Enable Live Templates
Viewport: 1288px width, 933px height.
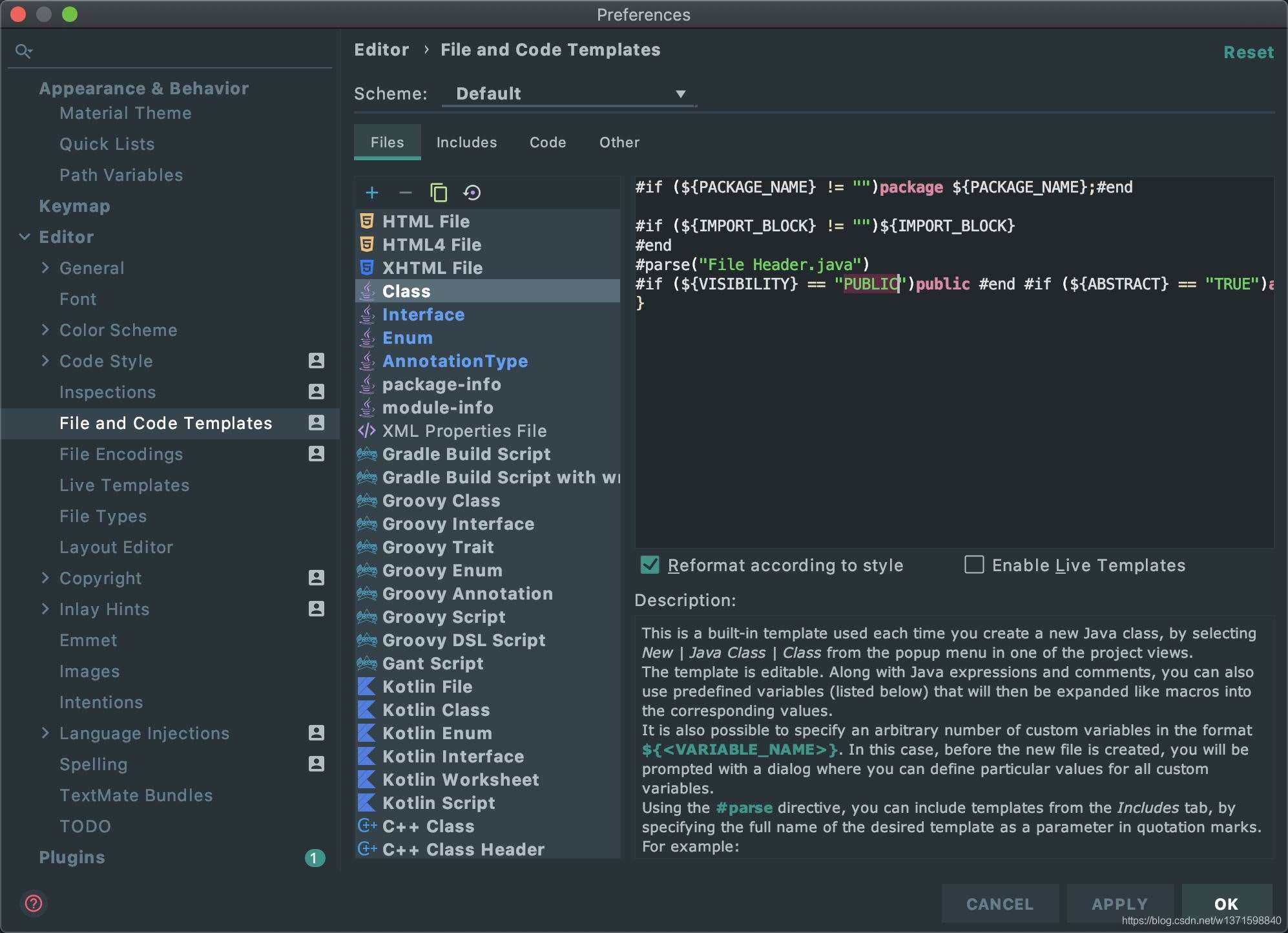974,565
